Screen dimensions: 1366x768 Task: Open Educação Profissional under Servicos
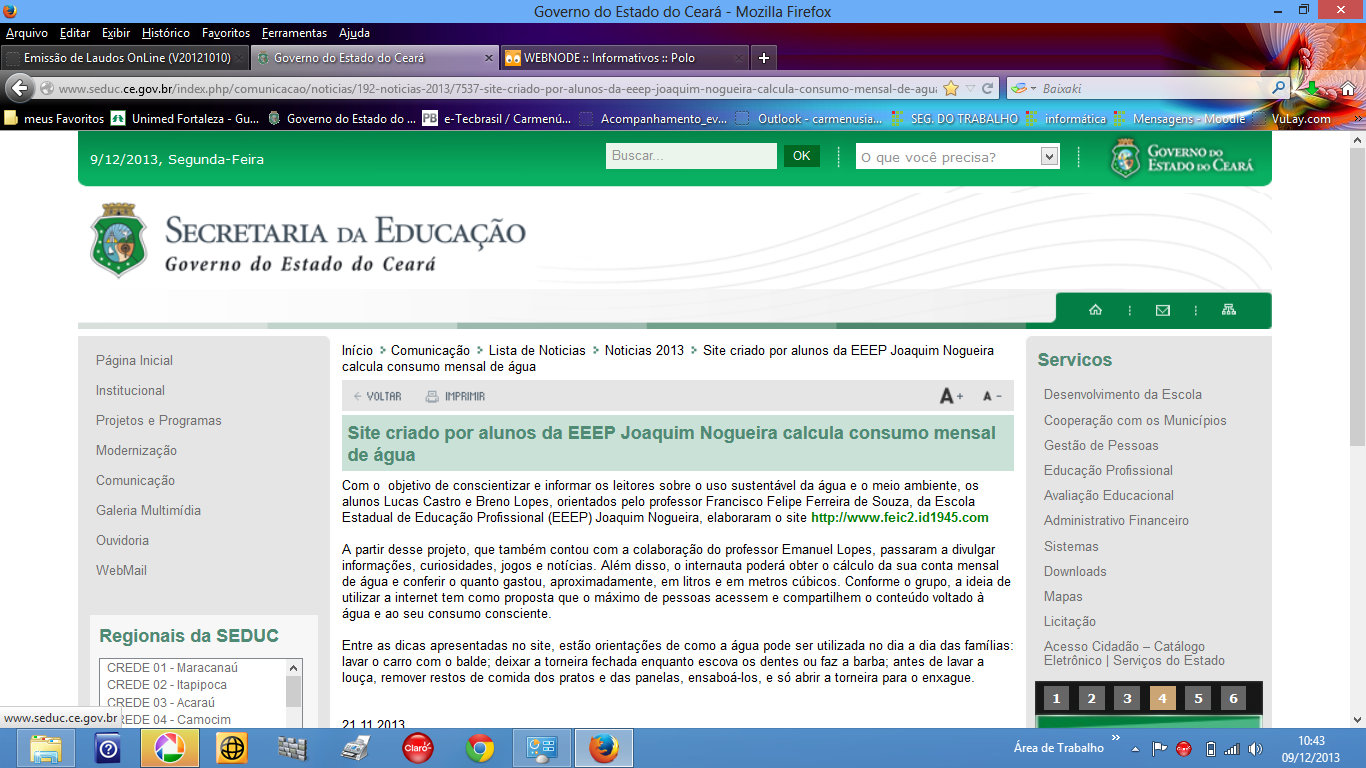coord(1108,470)
